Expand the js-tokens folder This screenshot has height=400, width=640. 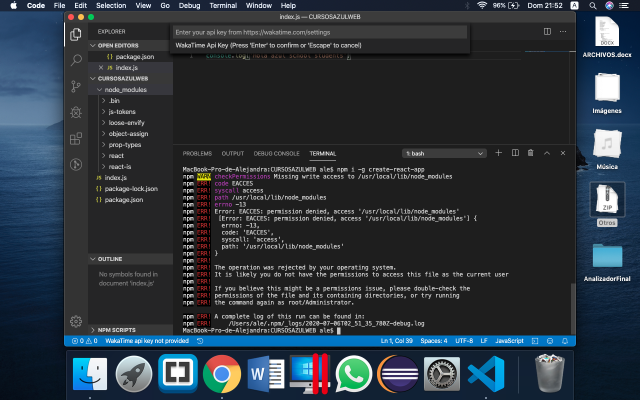coord(122,112)
